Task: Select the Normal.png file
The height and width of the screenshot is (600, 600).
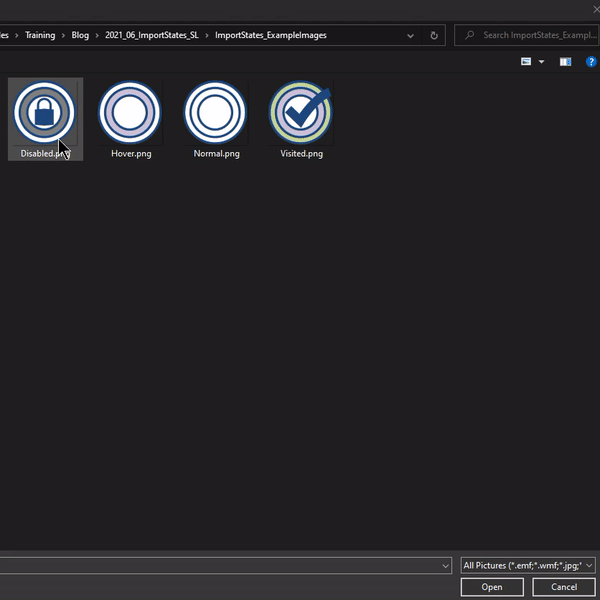Action: pos(216,113)
